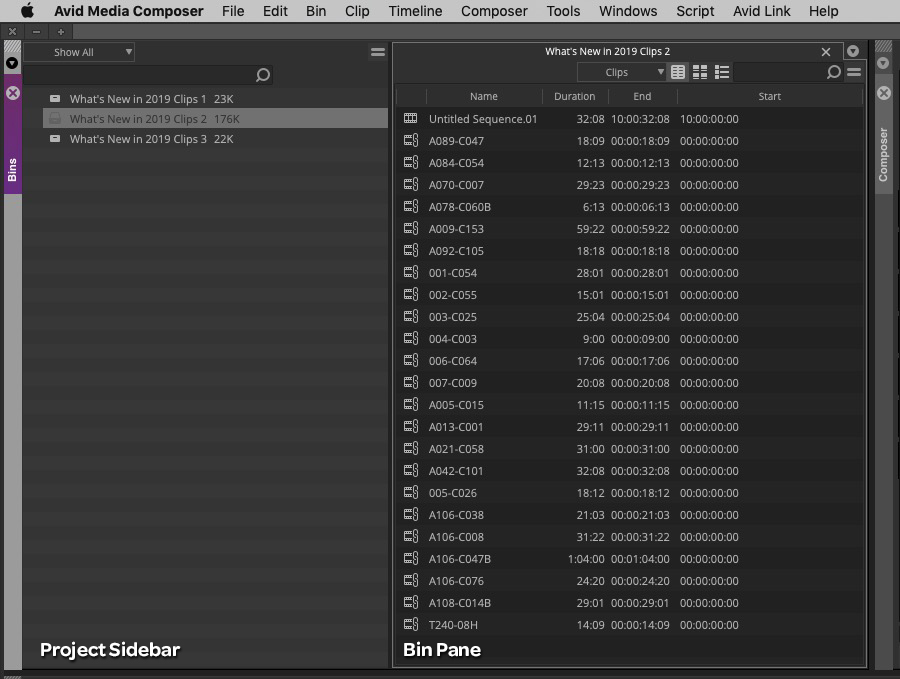Click the clip icon for 003-C025
900x679 pixels.
(x=410, y=317)
